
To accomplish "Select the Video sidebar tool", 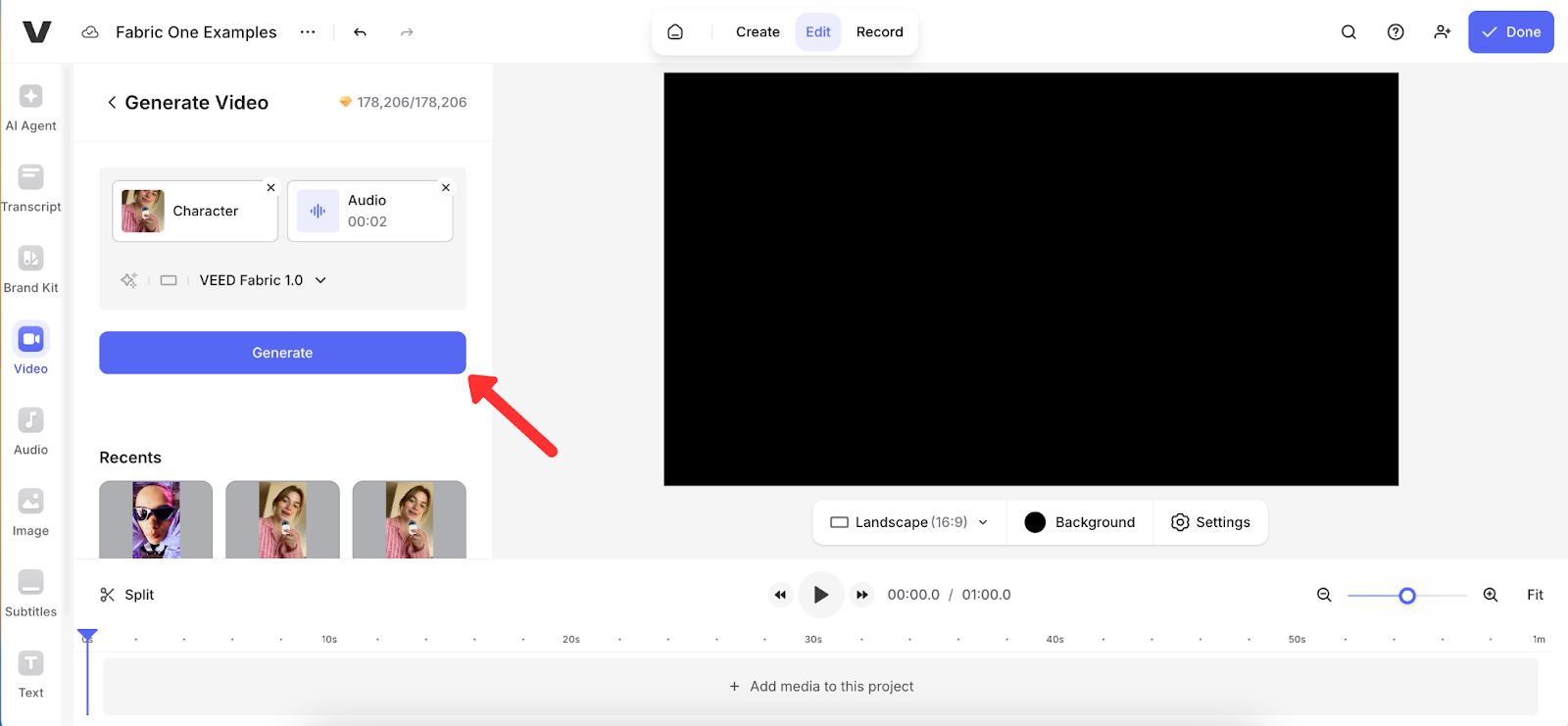I will pos(30,351).
